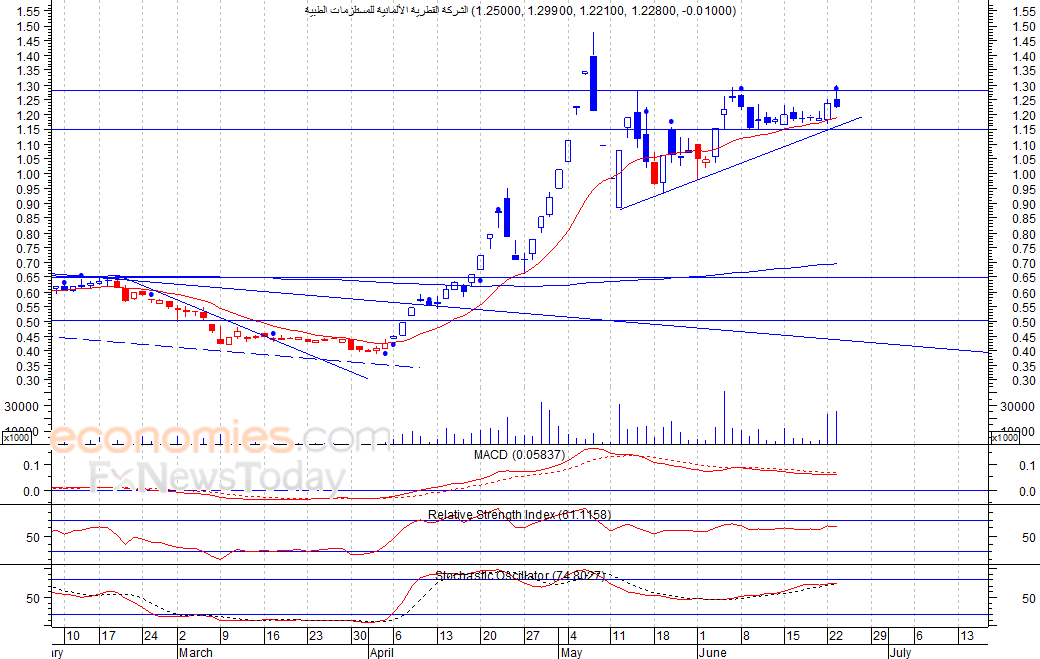Click the May month label on the time axis
This screenshot has height=659, width=1040.
pos(571,652)
